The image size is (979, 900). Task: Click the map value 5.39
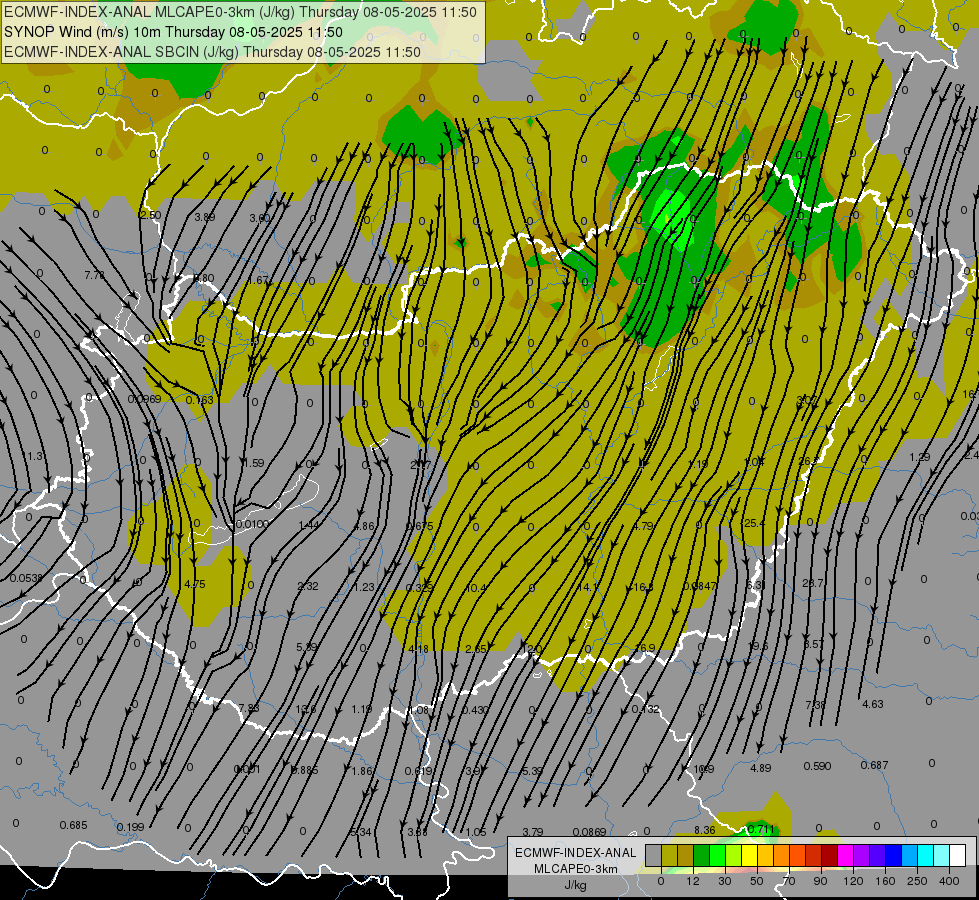[x=533, y=771]
